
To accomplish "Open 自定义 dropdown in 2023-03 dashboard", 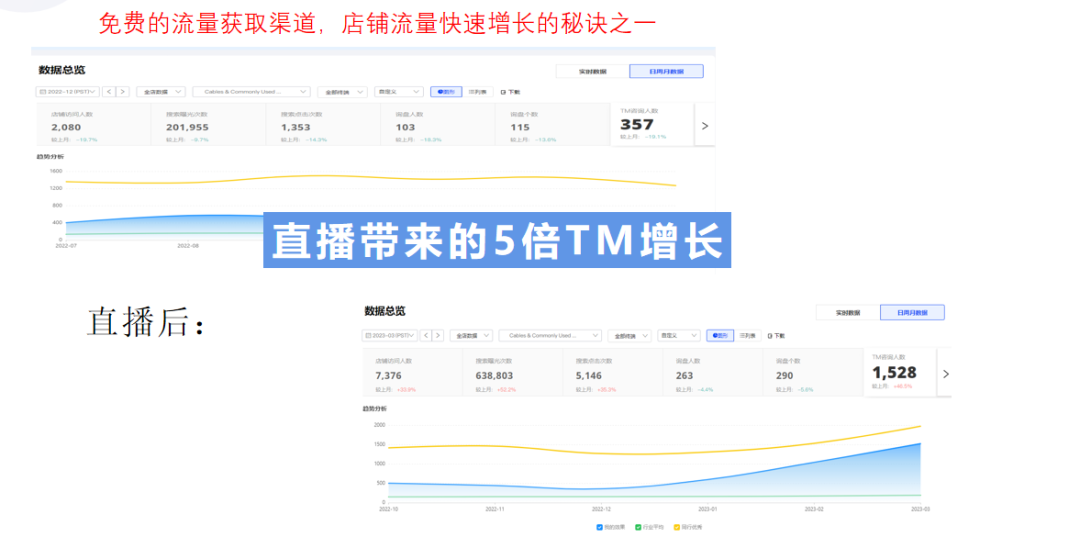I will coord(679,335).
